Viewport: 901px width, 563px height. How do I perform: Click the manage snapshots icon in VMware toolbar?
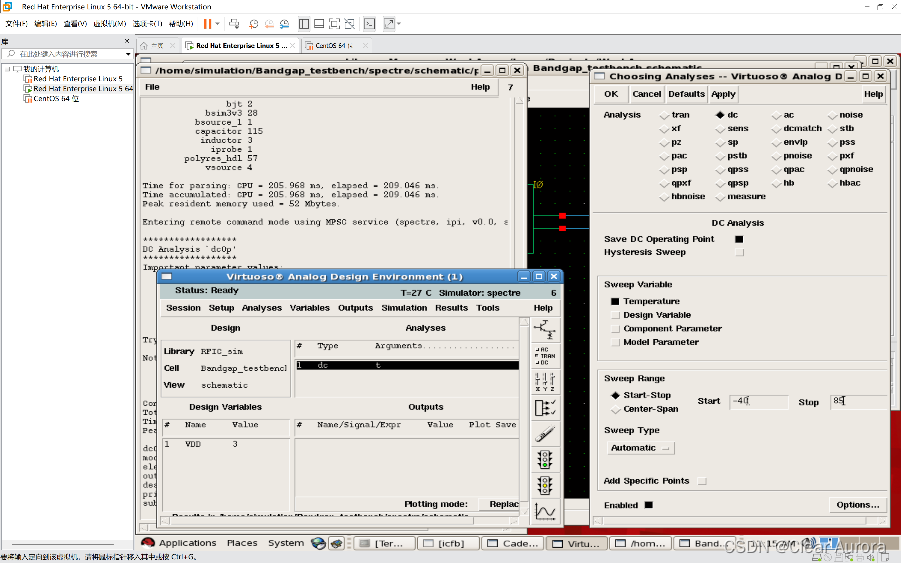284,24
